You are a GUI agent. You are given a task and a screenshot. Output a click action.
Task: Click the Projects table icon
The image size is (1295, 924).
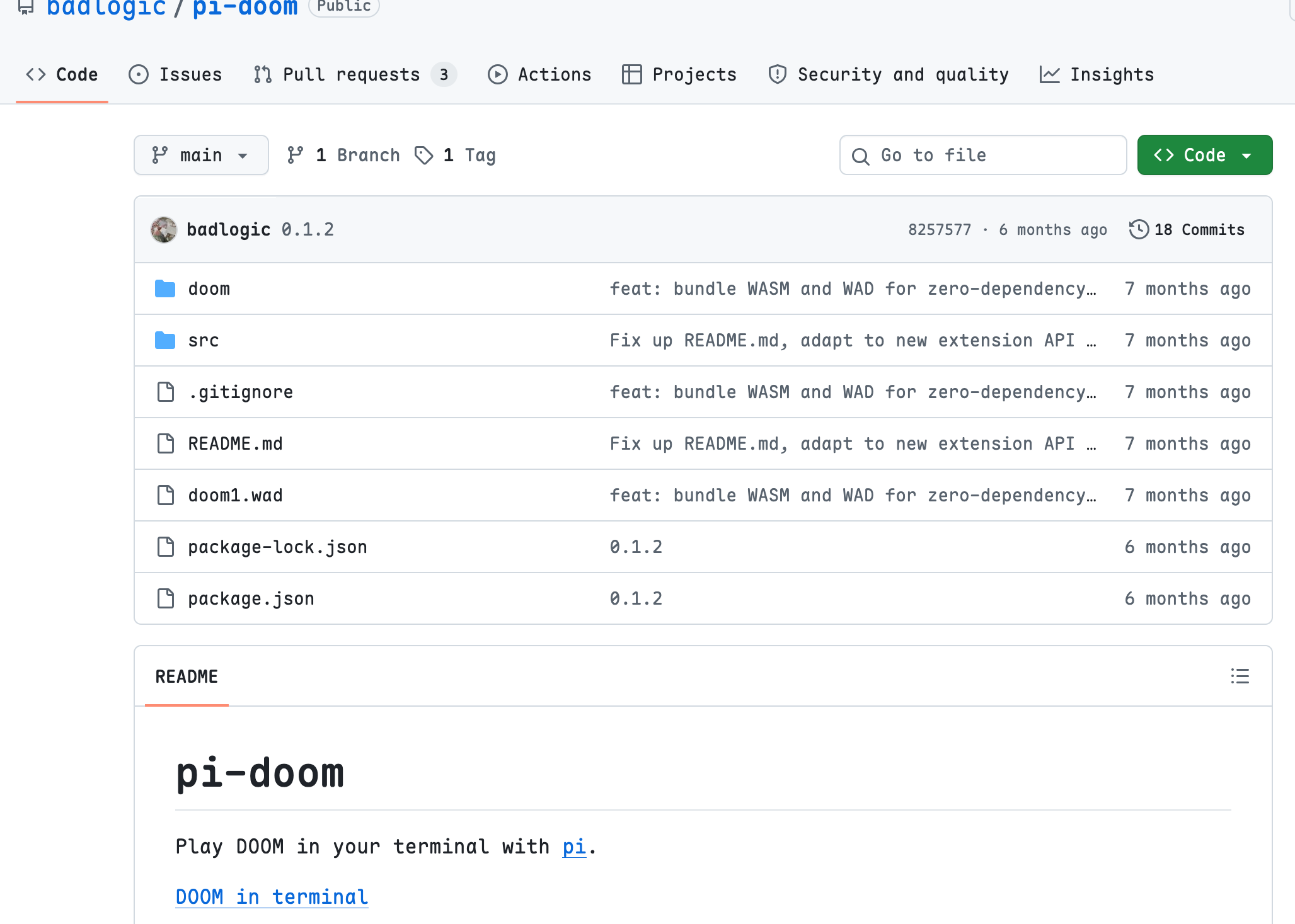pyautogui.click(x=632, y=74)
